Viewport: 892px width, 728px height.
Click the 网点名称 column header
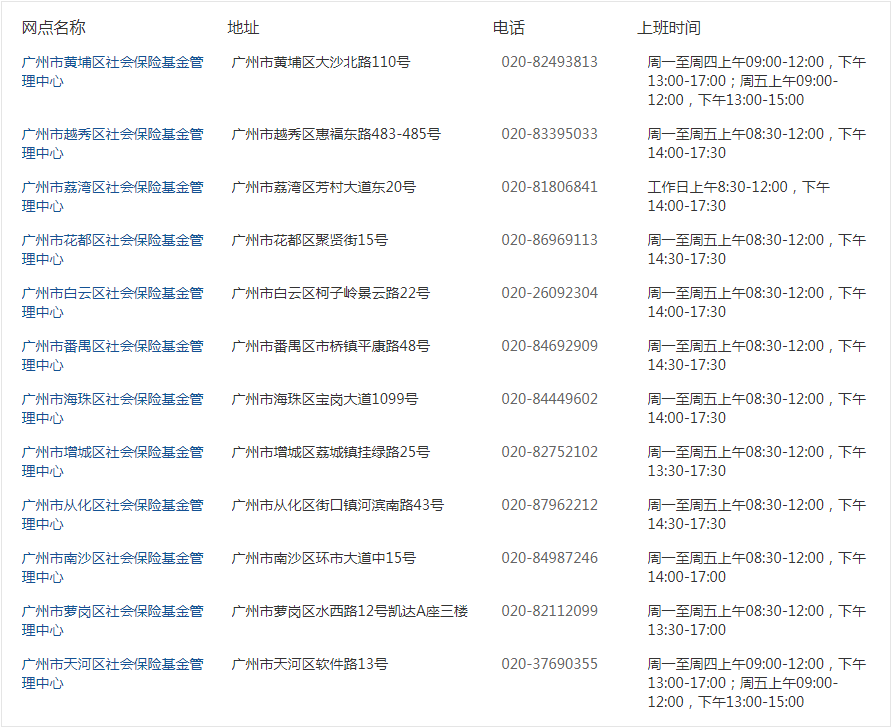[54, 28]
